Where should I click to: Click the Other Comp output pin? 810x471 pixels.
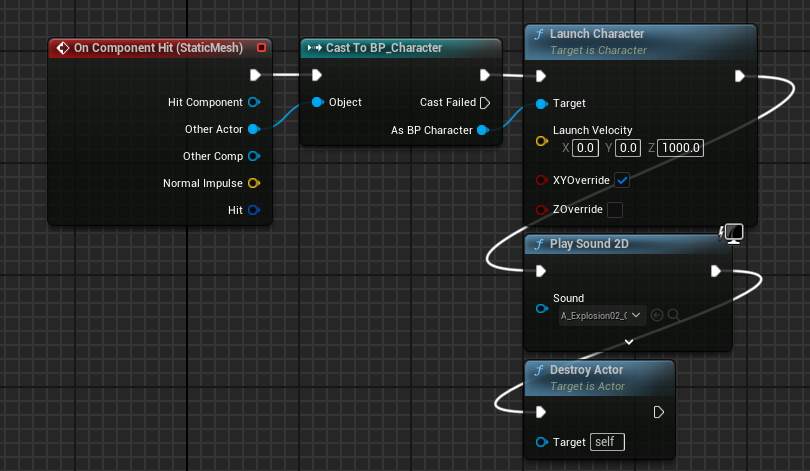[254, 156]
